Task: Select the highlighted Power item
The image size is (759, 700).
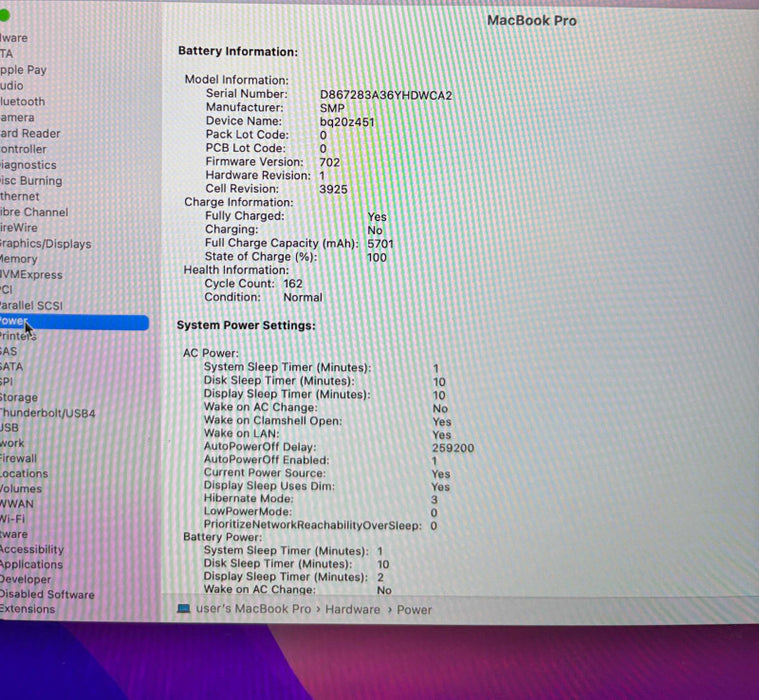Action: tap(74, 322)
